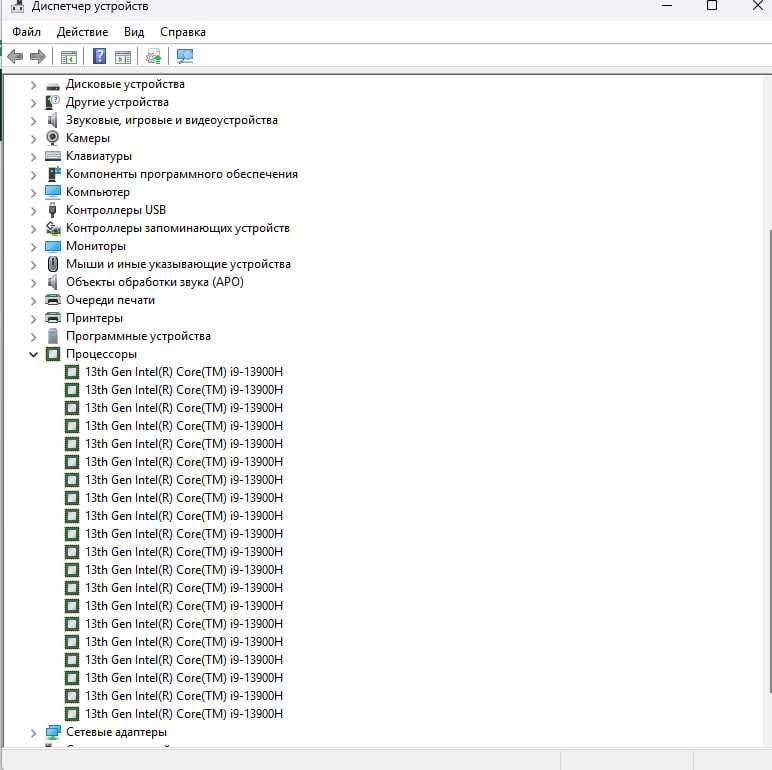Maximize the Диспетчер устройств window
The width and height of the screenshot is (772, 770).
[711, 5]
